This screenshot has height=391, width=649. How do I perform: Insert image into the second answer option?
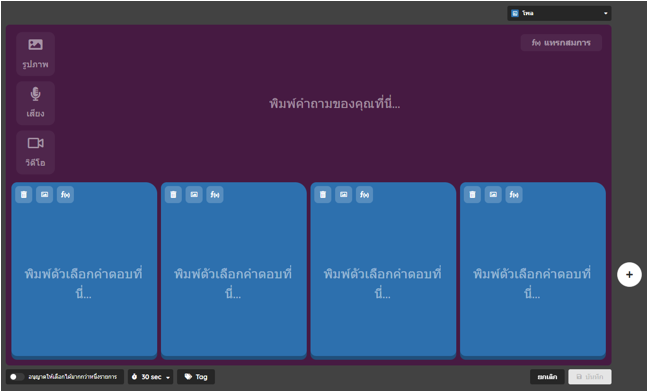(194, 194)
